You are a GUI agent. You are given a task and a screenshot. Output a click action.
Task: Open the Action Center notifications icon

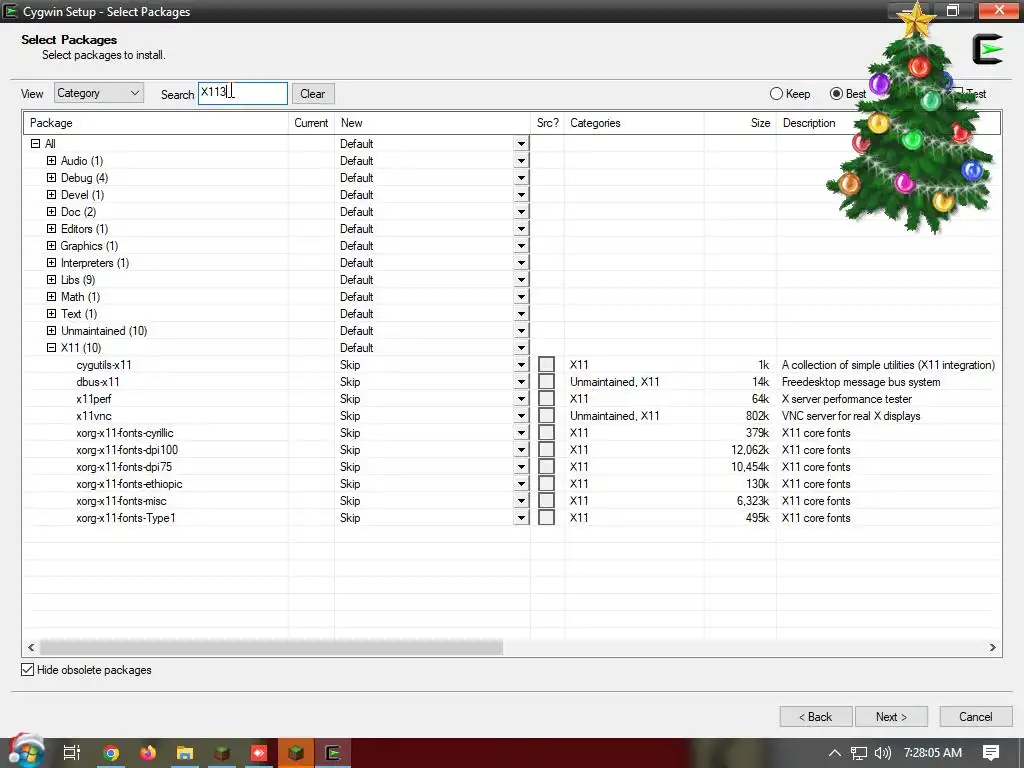pos(991,753)
